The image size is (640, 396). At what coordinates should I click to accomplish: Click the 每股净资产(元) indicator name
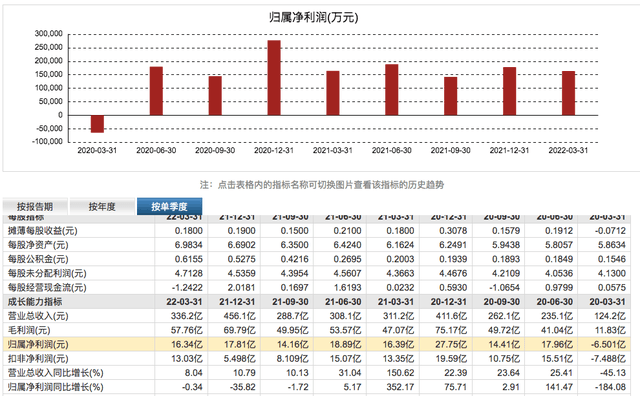38,245
